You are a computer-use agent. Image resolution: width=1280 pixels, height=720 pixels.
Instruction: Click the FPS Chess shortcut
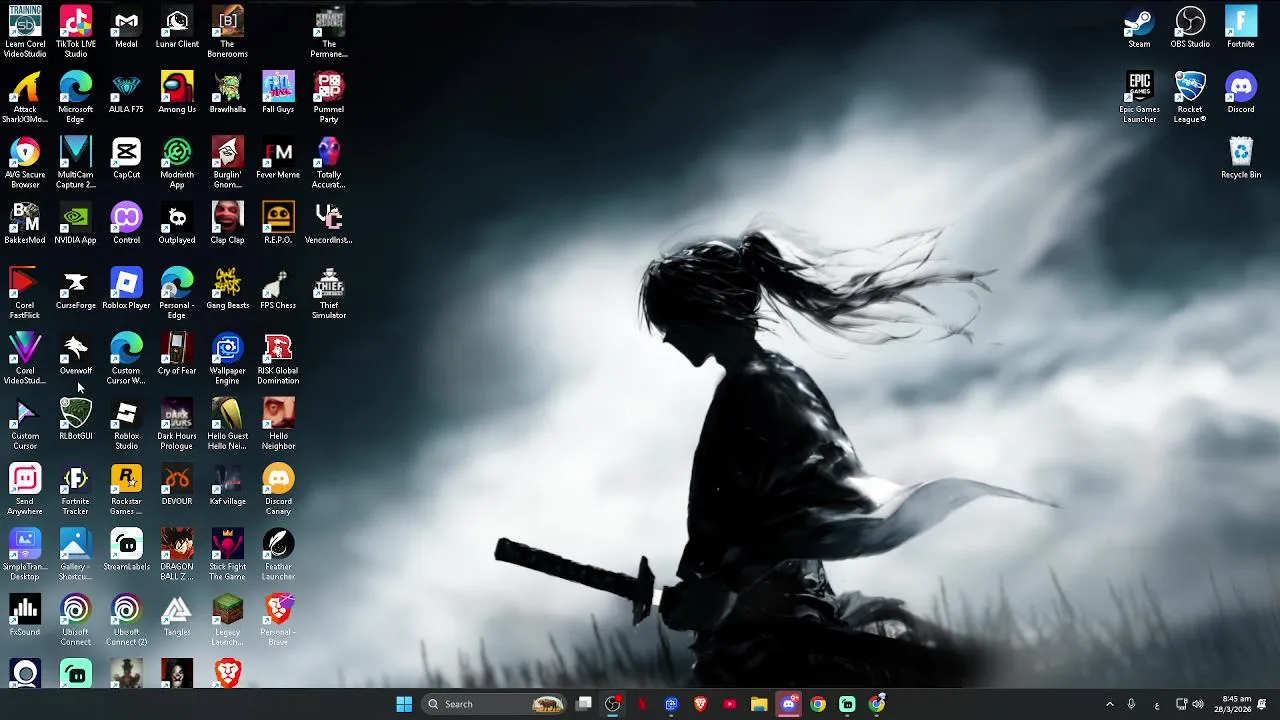tap(278, 289)
